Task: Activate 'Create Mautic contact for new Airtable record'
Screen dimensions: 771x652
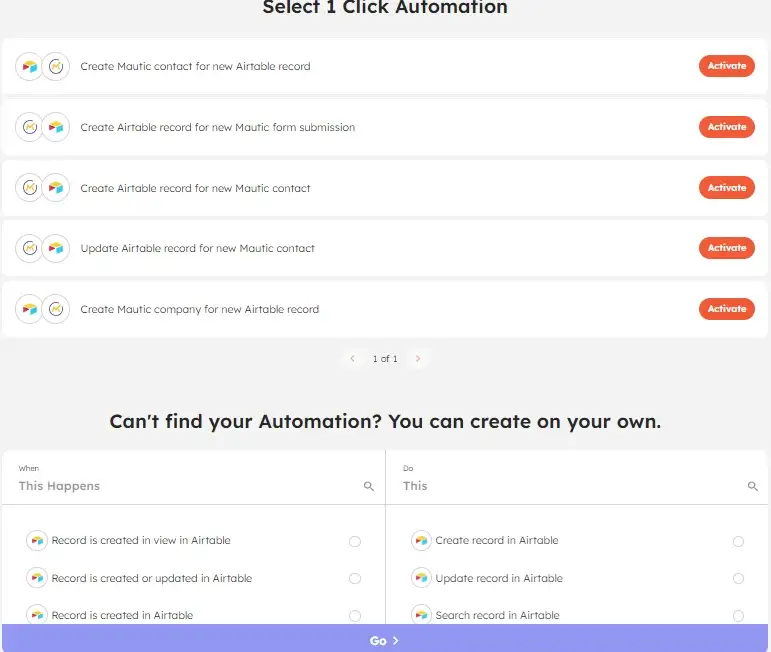Action: point(727,66)
